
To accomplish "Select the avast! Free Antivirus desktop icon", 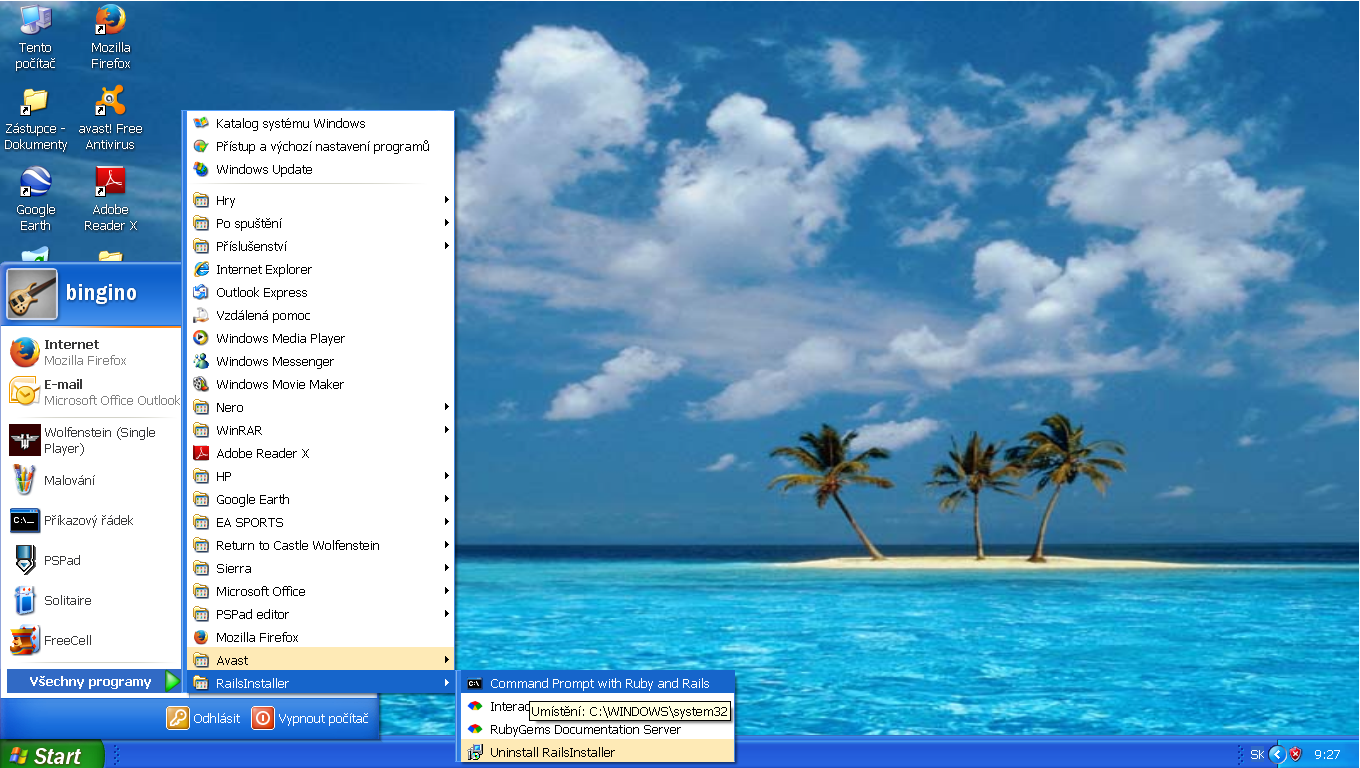I will (x=110, y=119).
